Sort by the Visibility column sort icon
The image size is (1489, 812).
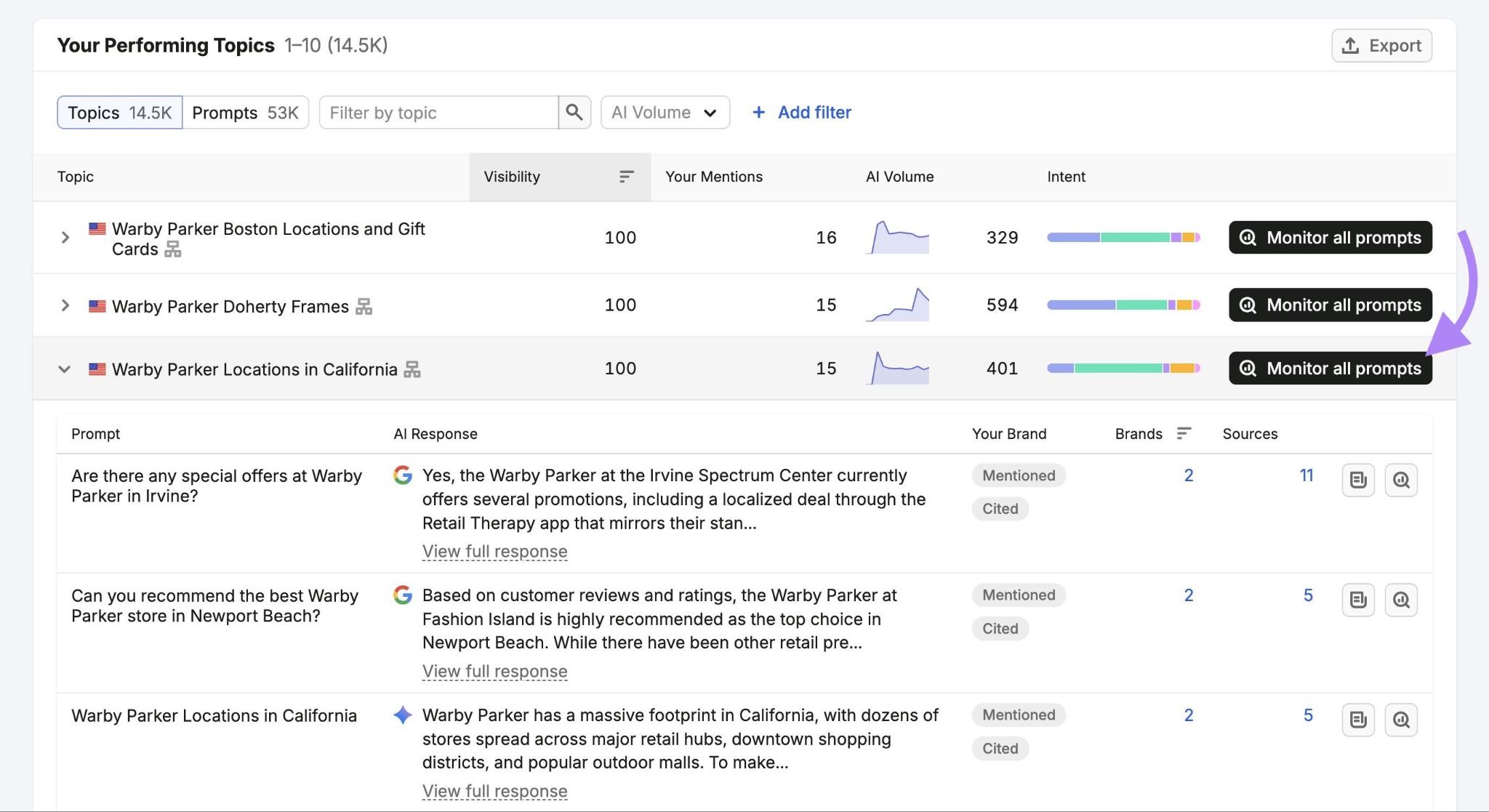pyautogui.click(x=626, y=177)
